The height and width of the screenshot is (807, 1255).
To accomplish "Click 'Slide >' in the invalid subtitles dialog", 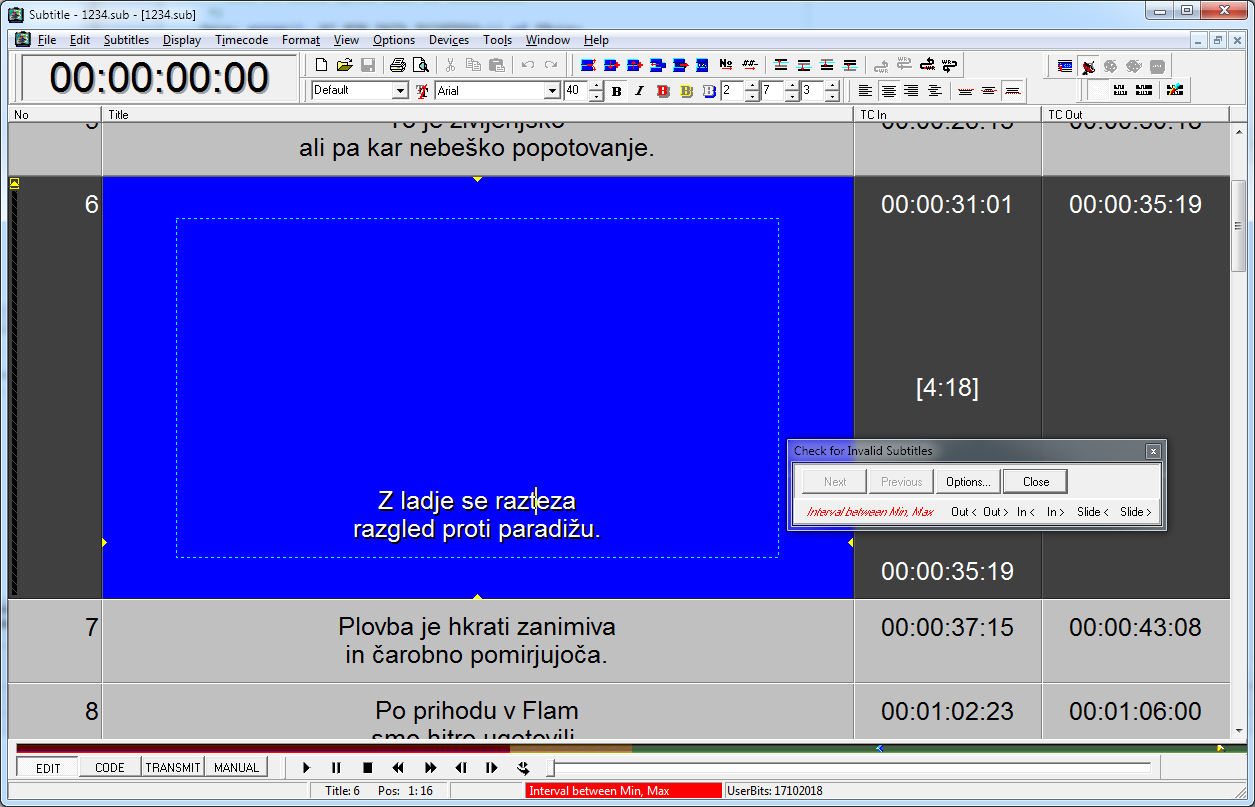I will [1136, 512].
